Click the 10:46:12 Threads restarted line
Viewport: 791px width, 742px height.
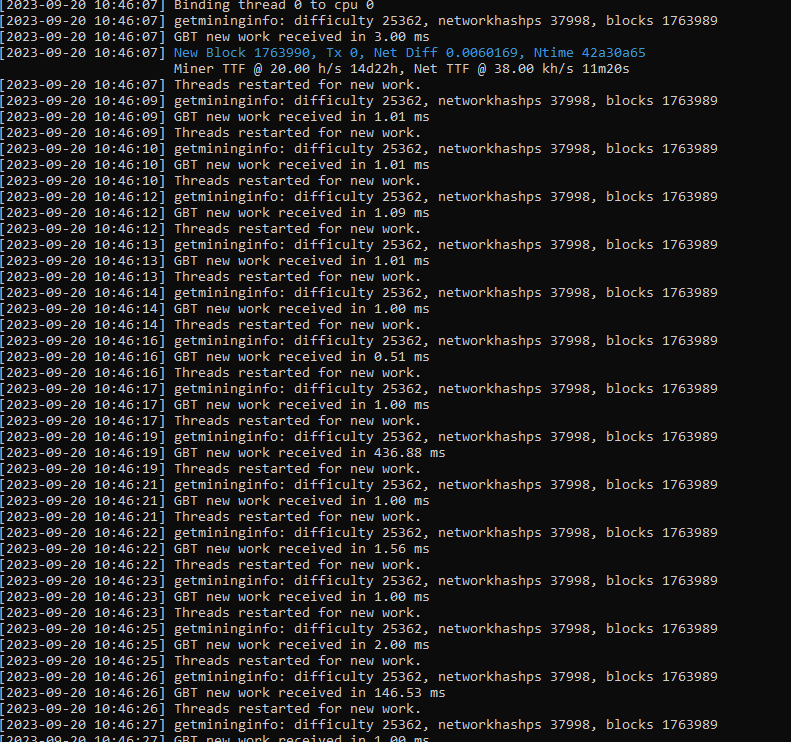210,229
